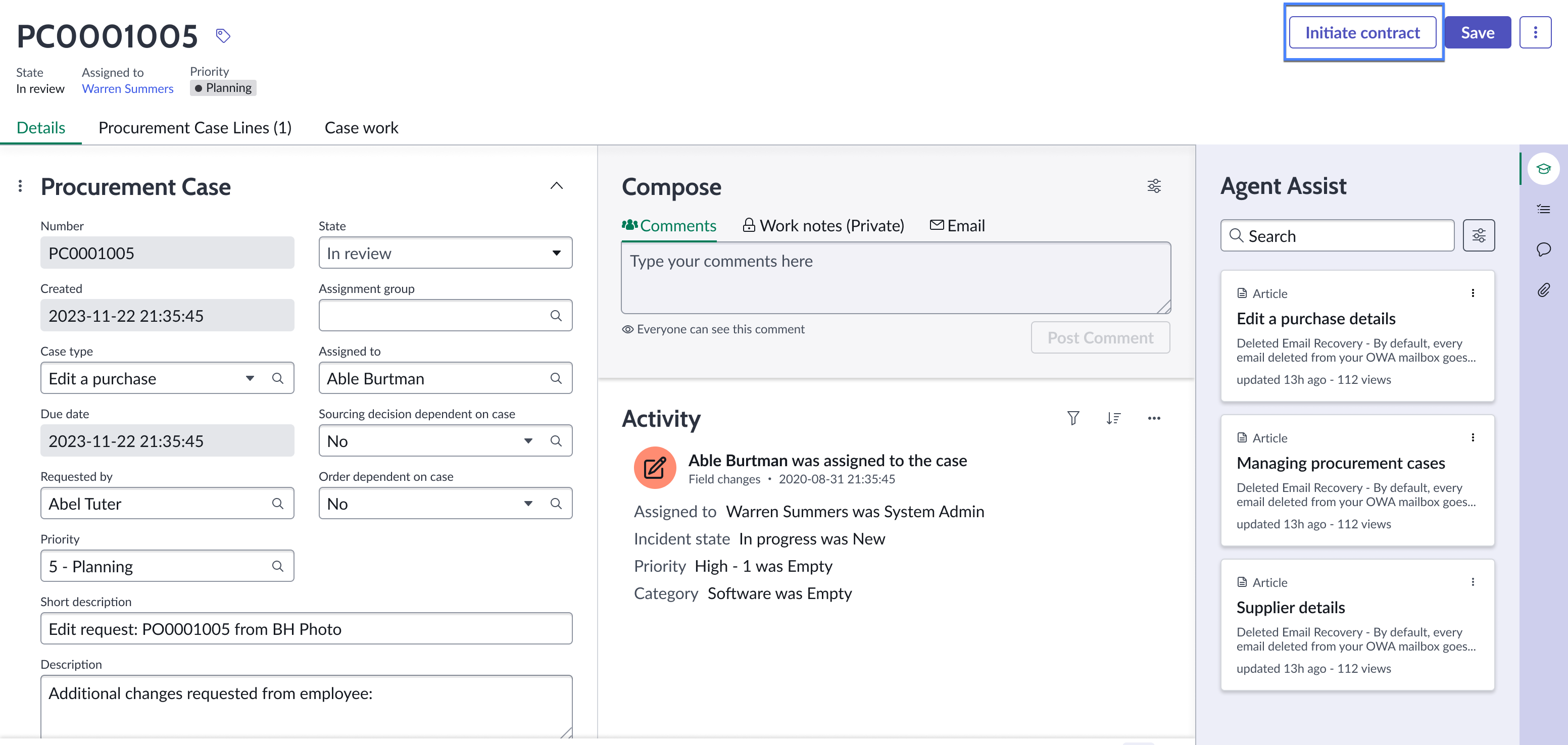Click the Priority field lookup search icon
Screen dimensions: 1568x745
pos(277,566)
